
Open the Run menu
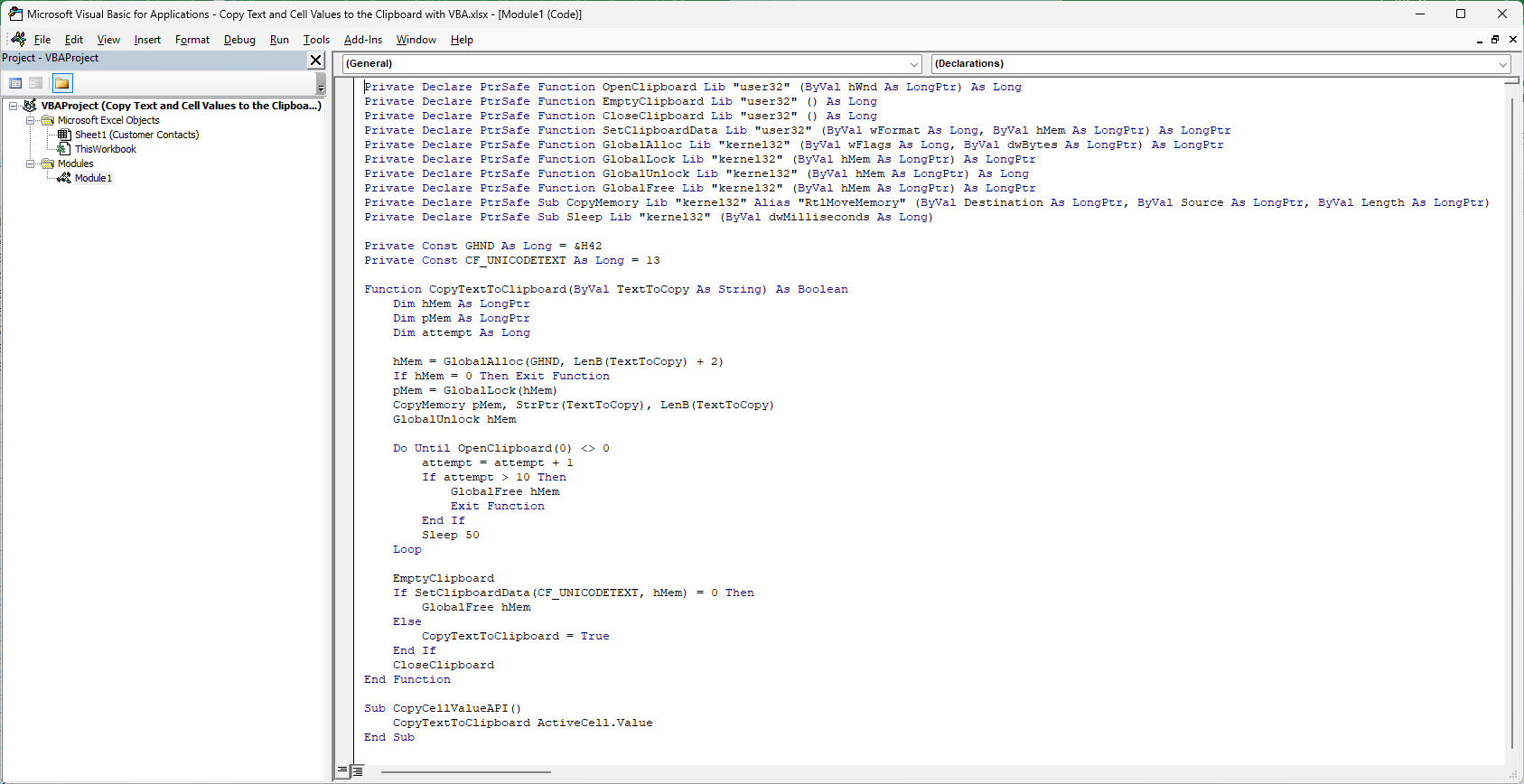(279, 40)
